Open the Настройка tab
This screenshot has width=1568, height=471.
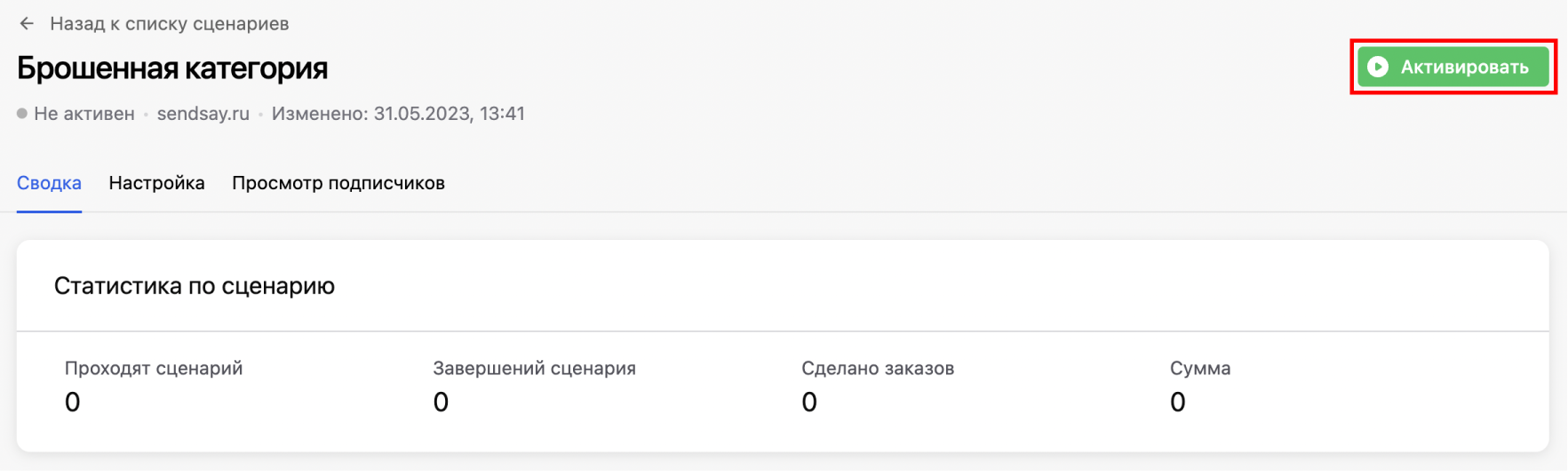156,183
